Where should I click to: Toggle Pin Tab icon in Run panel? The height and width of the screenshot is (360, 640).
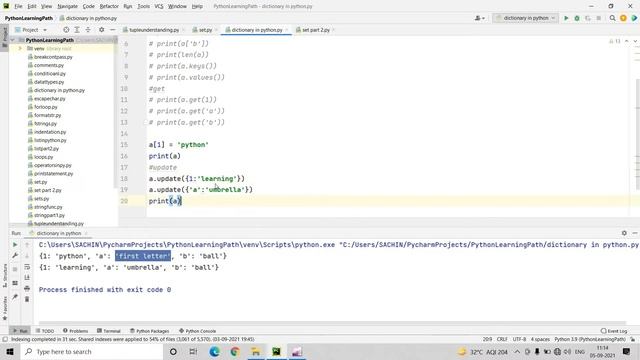click(x=15, y=297)
